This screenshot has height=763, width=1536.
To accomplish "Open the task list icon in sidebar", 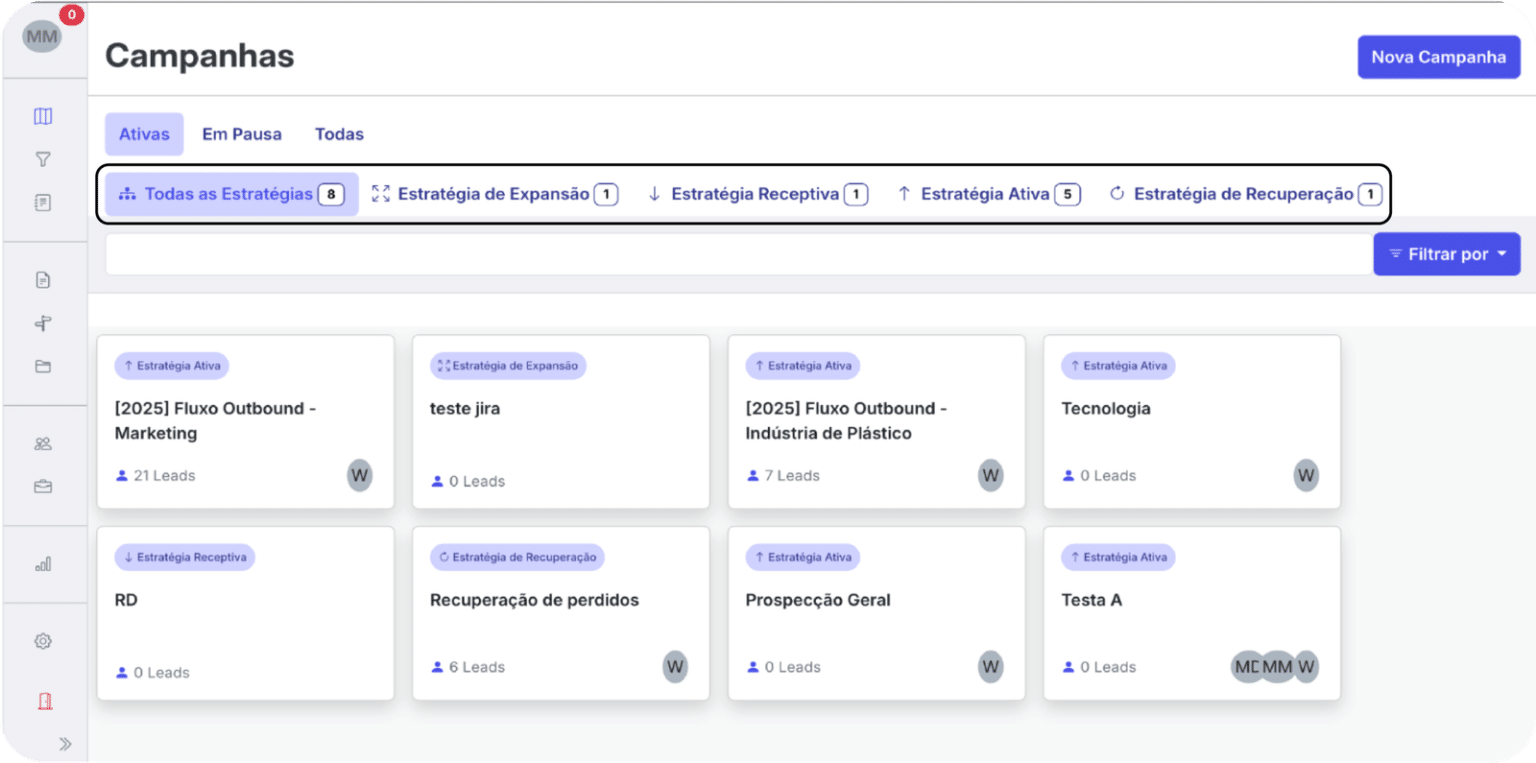I will coord(43,202).
